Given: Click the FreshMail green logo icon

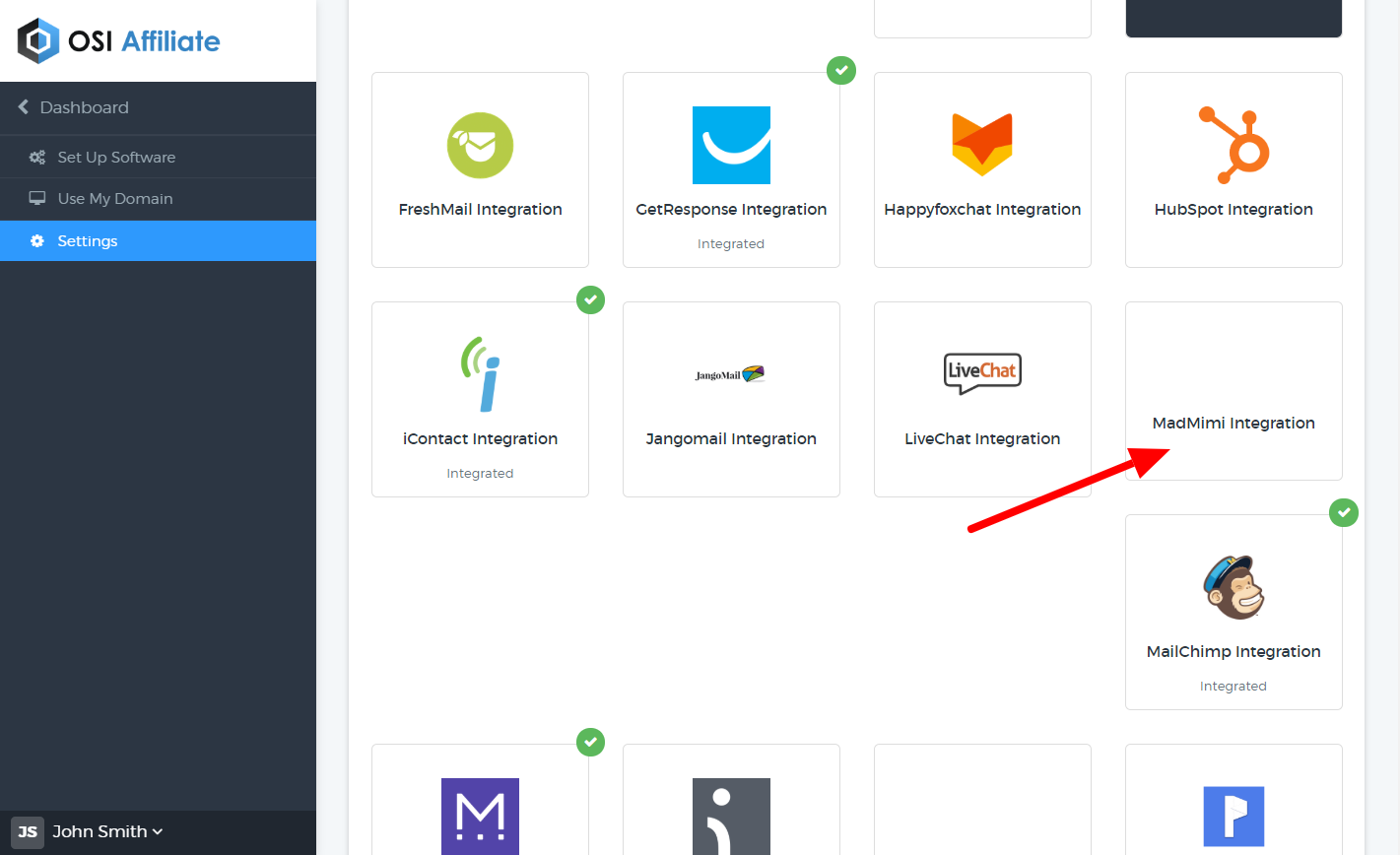Looking at the screenshot, I should pos(480,145).
